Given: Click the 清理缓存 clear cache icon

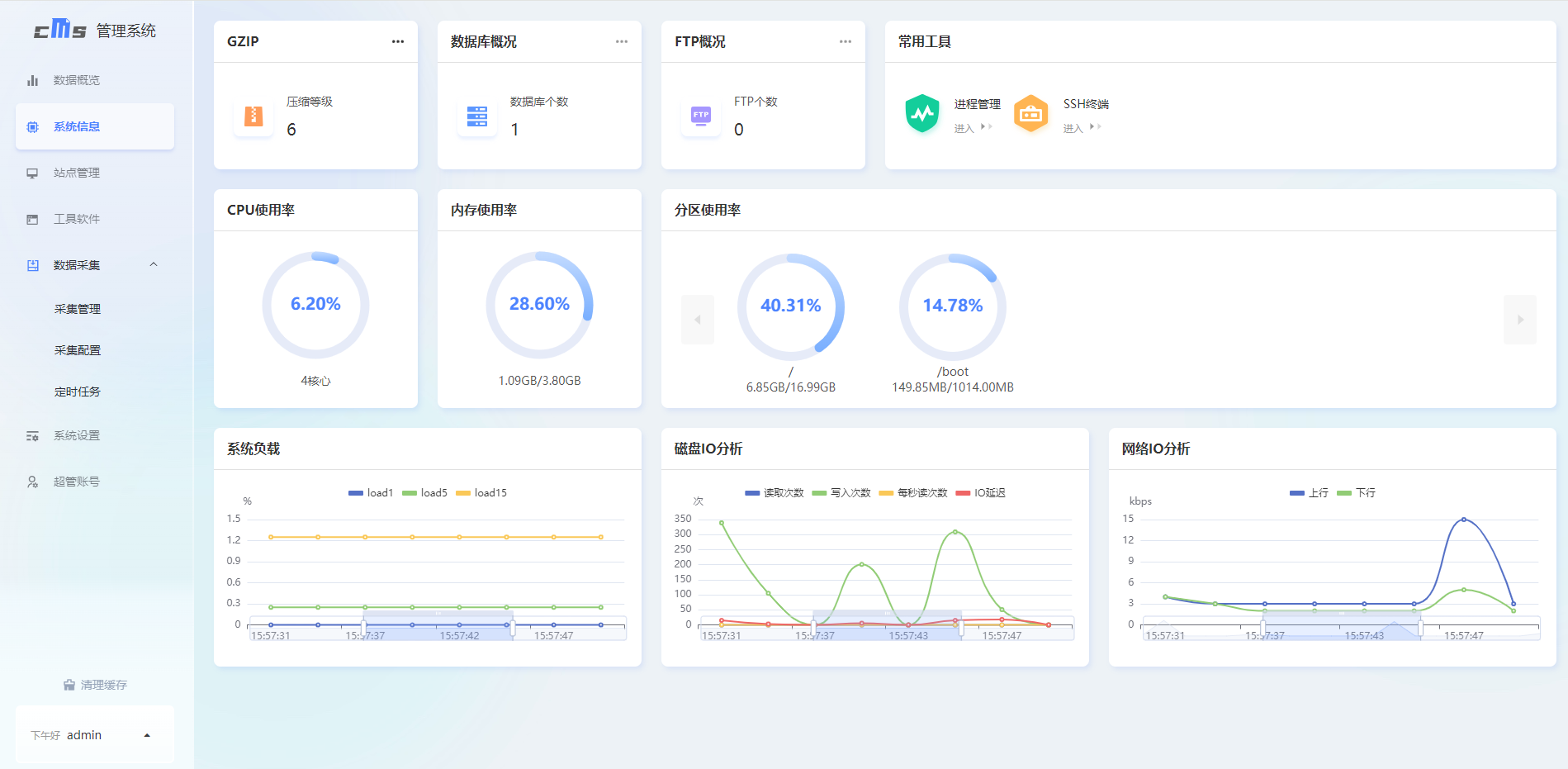Looking at the screenshot, I should (69, 685).
